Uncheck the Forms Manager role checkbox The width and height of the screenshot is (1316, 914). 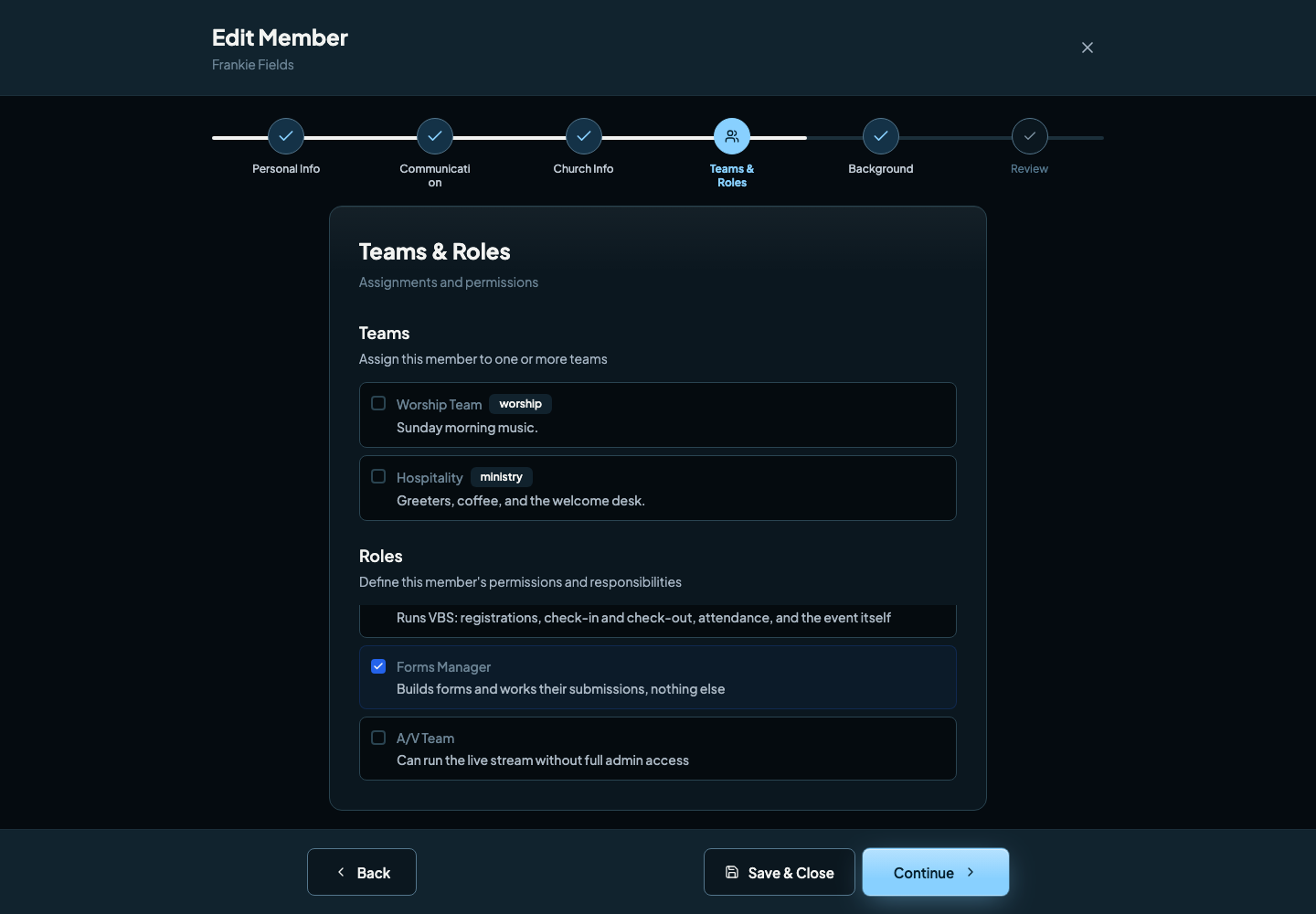(378, 666)
